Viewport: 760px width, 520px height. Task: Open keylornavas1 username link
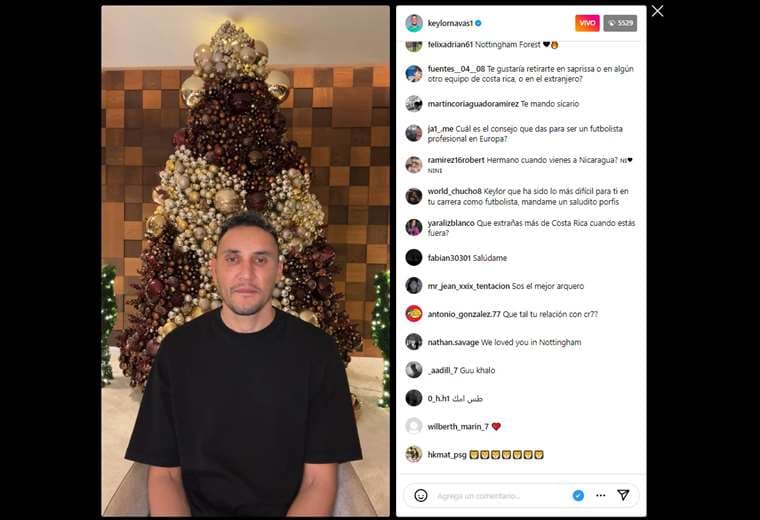[450, 23]
